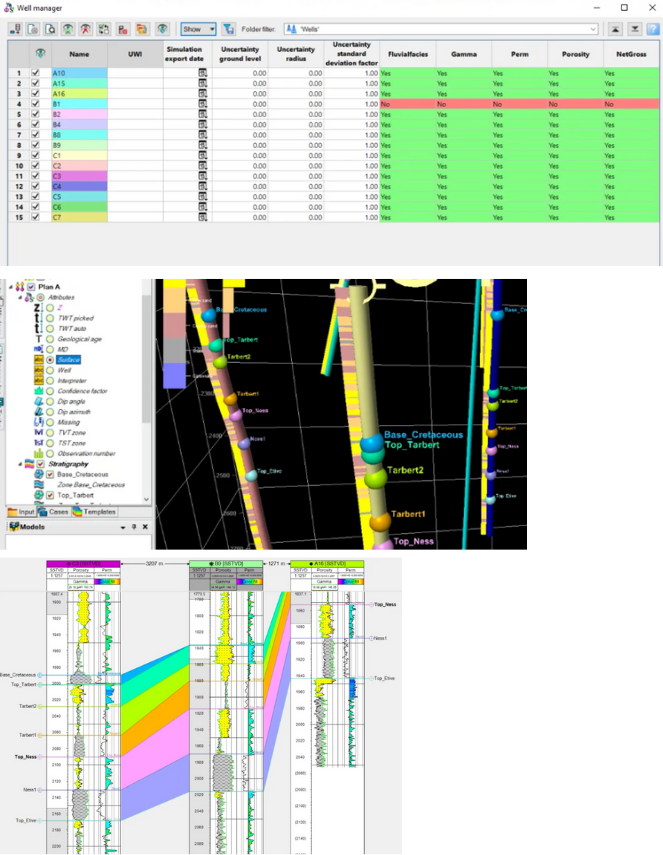Toggle the Stratigraphy checkbox
The width and height of the screenshot is (663, 855).
click(x=40, y=464)
